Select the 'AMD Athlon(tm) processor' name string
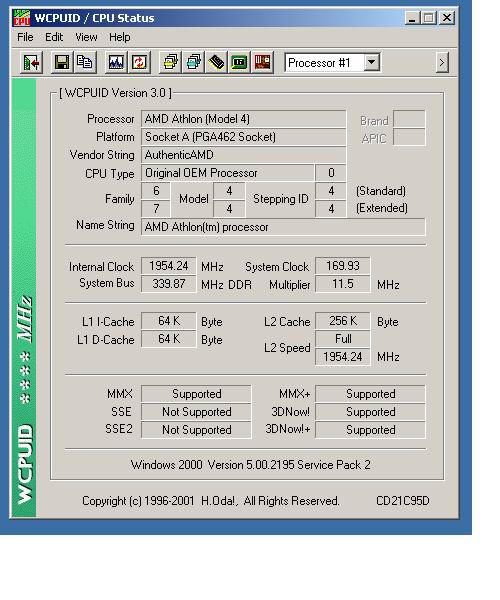The height and width of the screenshot is (600, 500). 283,227
